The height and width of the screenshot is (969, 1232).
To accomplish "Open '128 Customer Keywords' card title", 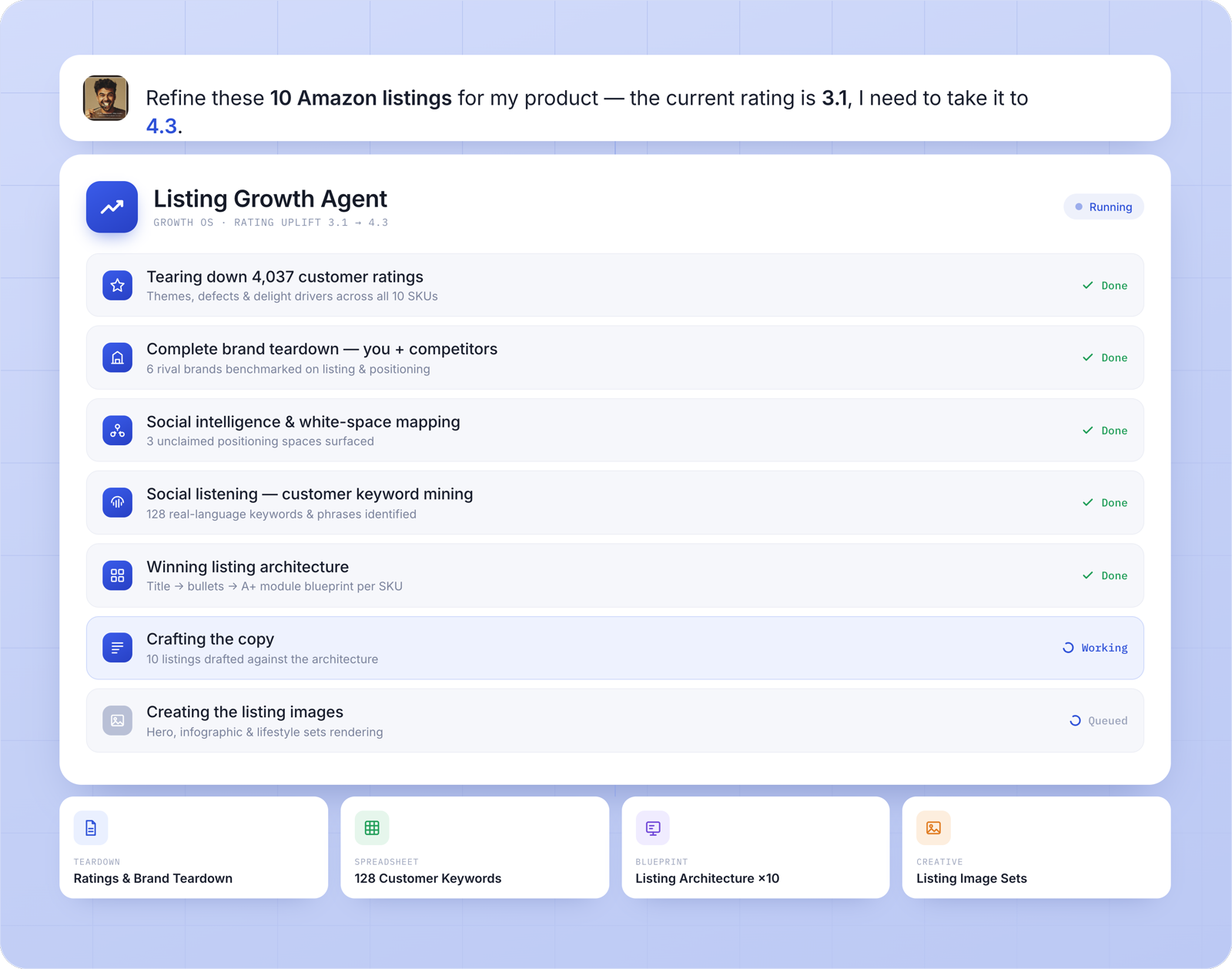I will [428, 878].
